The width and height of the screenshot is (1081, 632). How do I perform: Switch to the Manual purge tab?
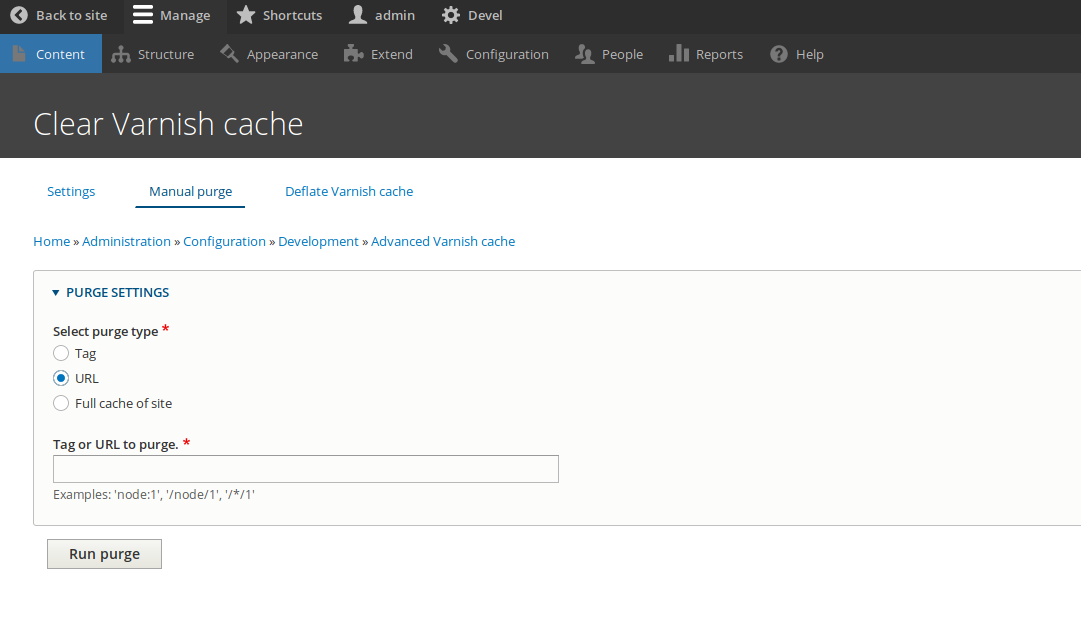click(190, 192)
